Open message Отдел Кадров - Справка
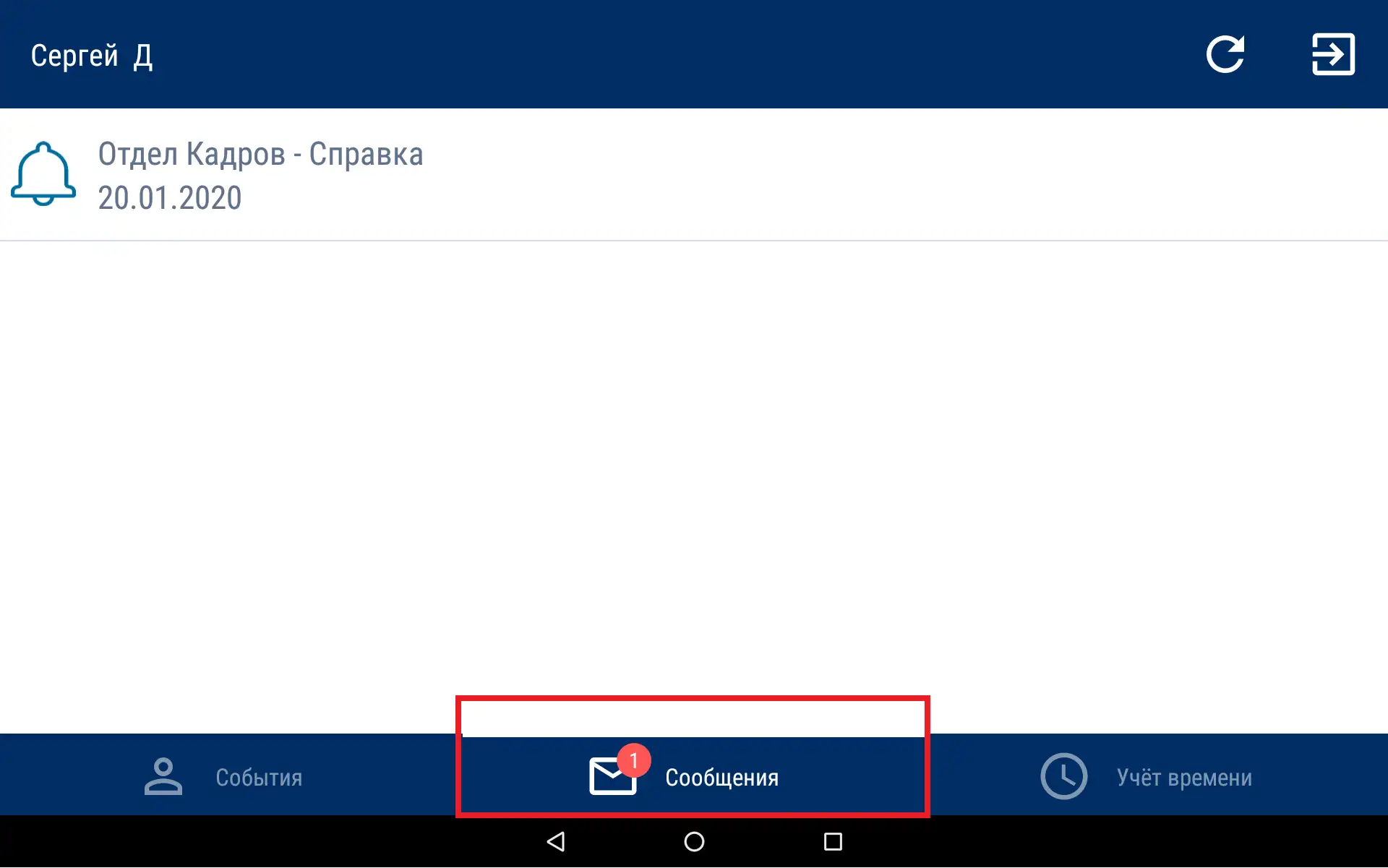This screenshot has height=868, width=1388. coord(260,154)
